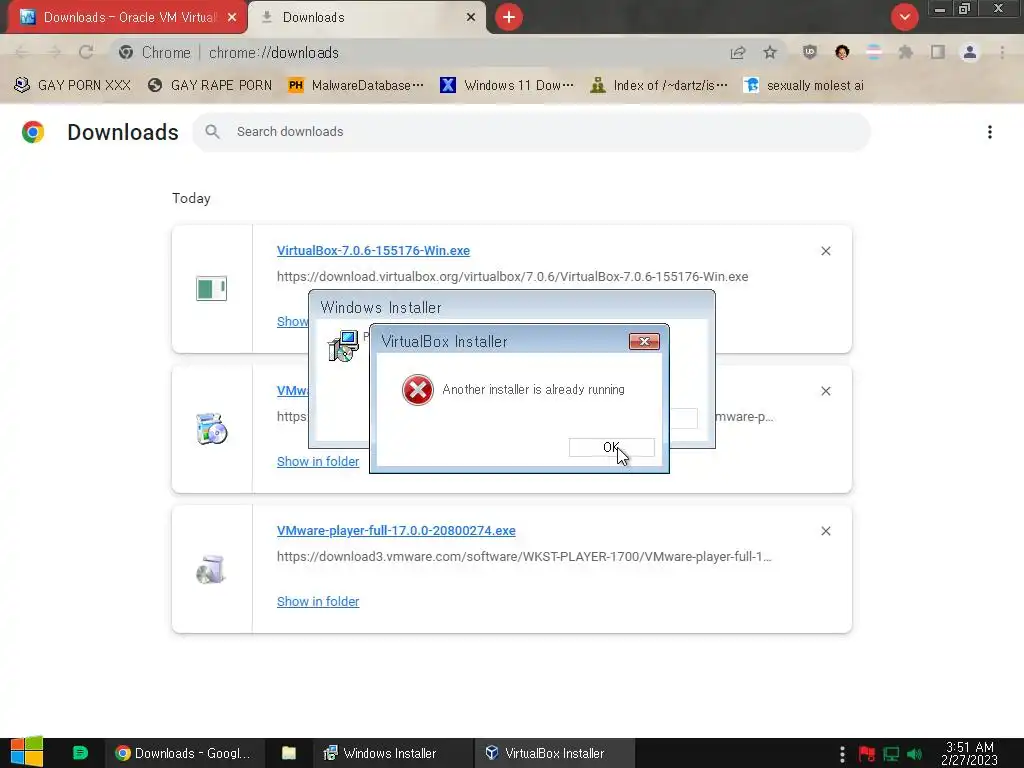Focus the chrome://downloads address bar
Viewport: 1024px width, 768px height.
coord(418,52)
